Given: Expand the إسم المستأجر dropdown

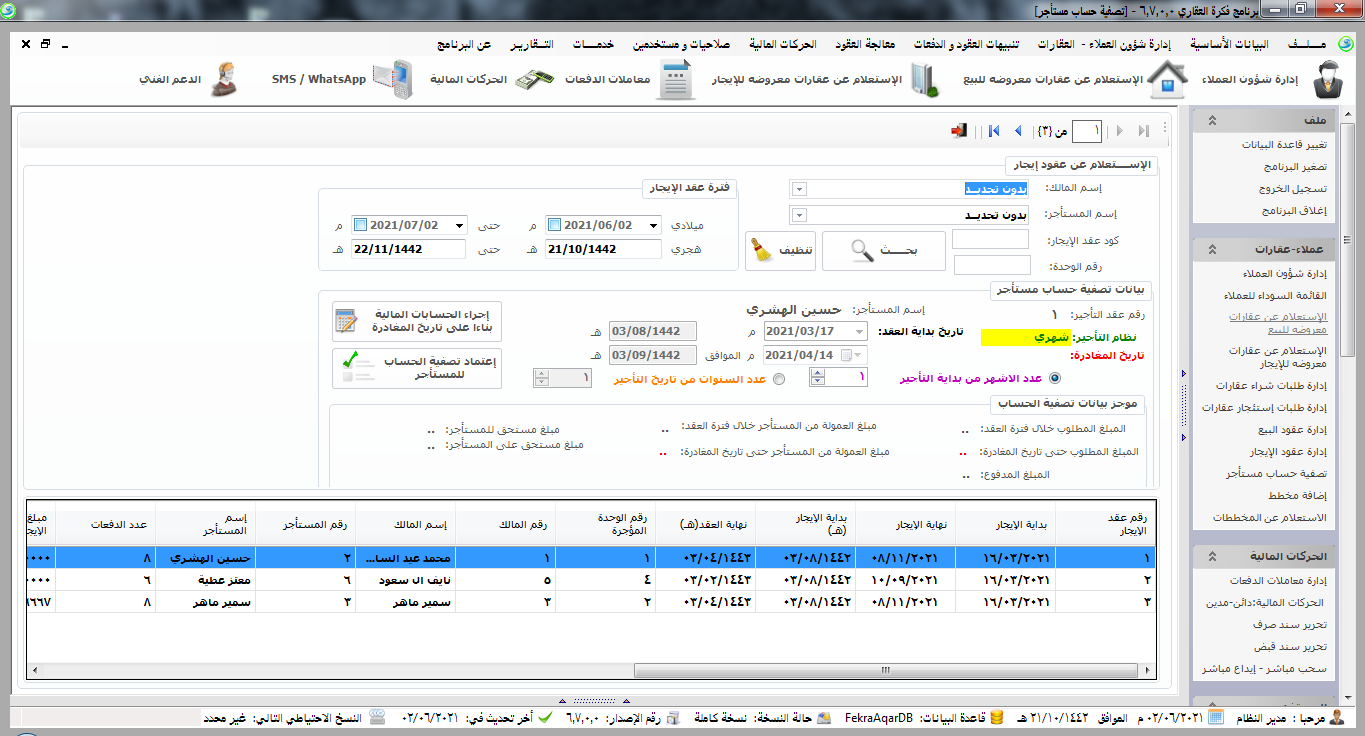Looking at the screenshot, I should pyautogui.click(x=798, y=215).
